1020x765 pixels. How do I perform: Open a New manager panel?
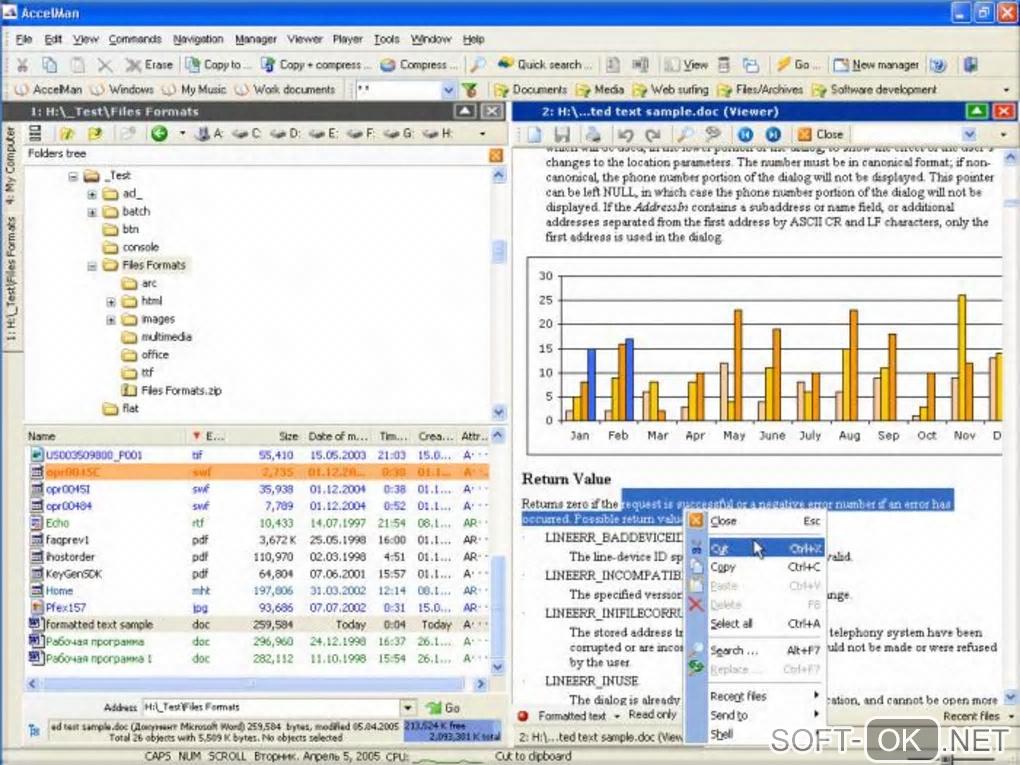(x=876, y=64)
